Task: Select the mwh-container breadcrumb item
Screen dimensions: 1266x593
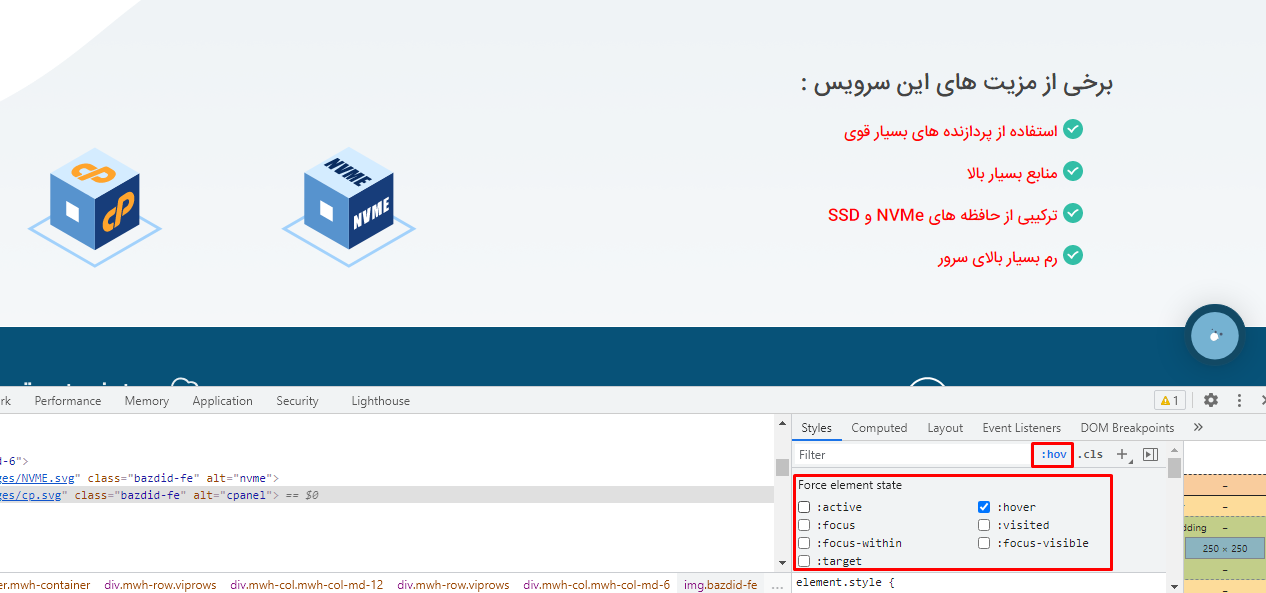Action: click(x=45, y=585)
